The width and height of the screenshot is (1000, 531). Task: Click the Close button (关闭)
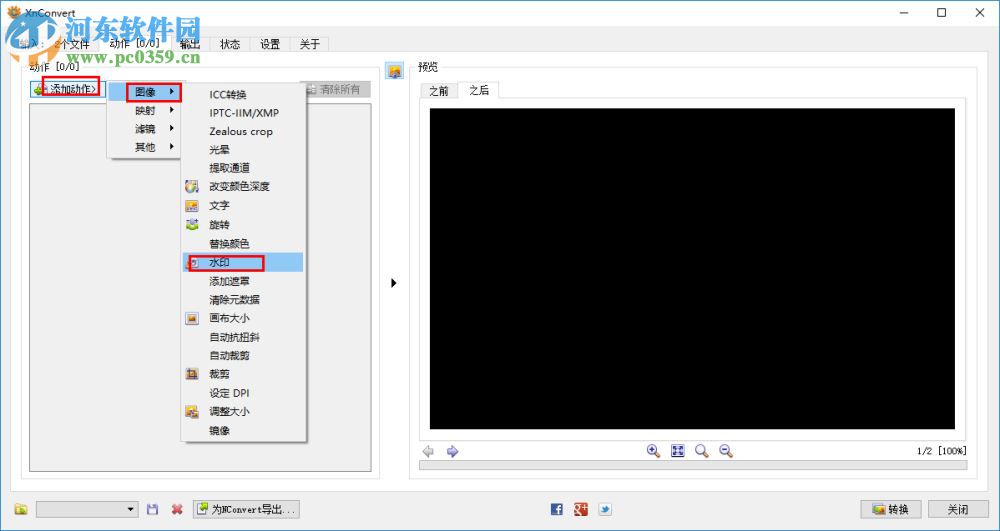958,509
